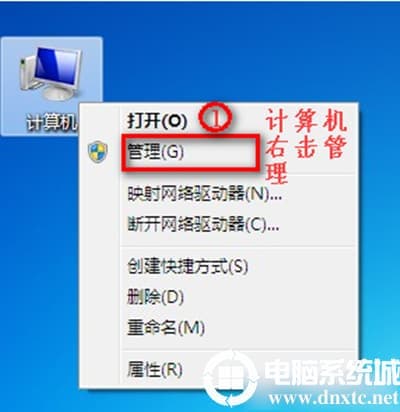Click the red circled number 1 annotation

coord(215,117)
